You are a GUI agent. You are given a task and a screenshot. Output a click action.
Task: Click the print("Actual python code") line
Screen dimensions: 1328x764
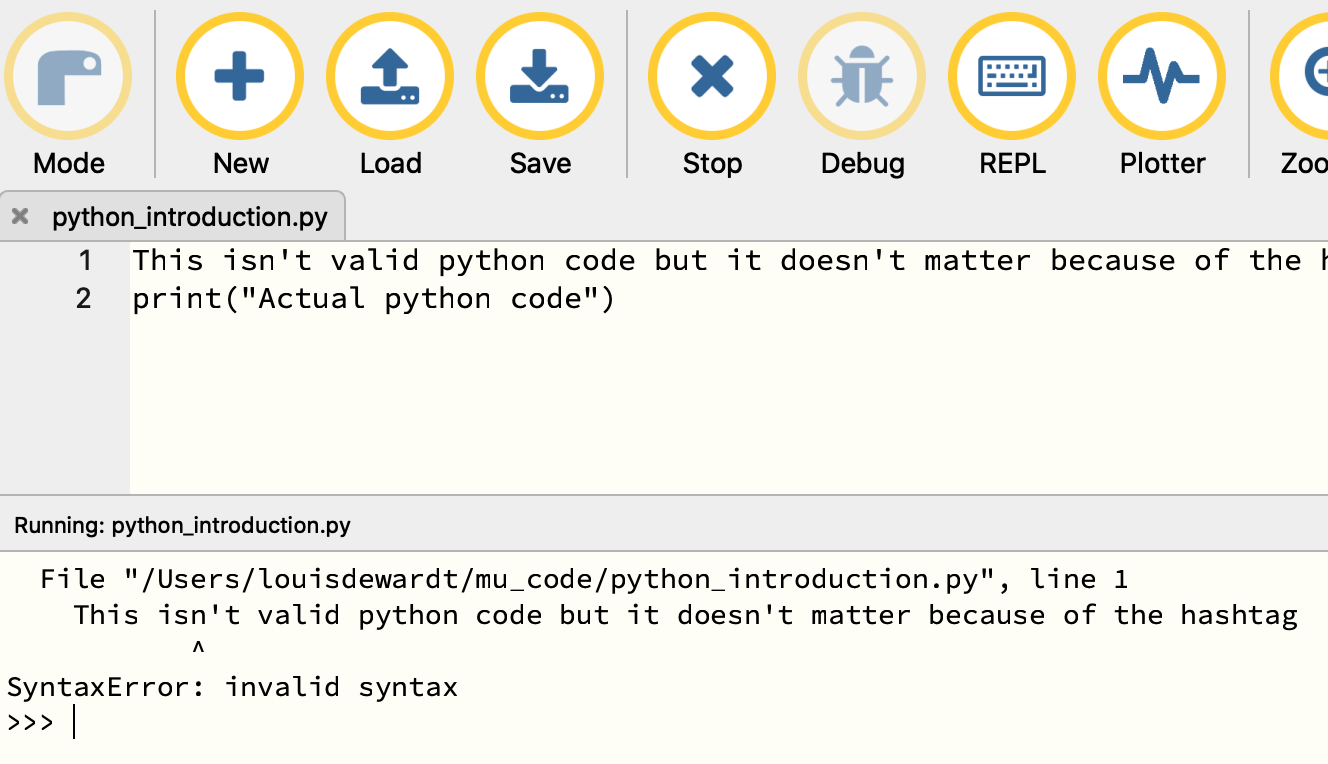click(x=373, y=299)
